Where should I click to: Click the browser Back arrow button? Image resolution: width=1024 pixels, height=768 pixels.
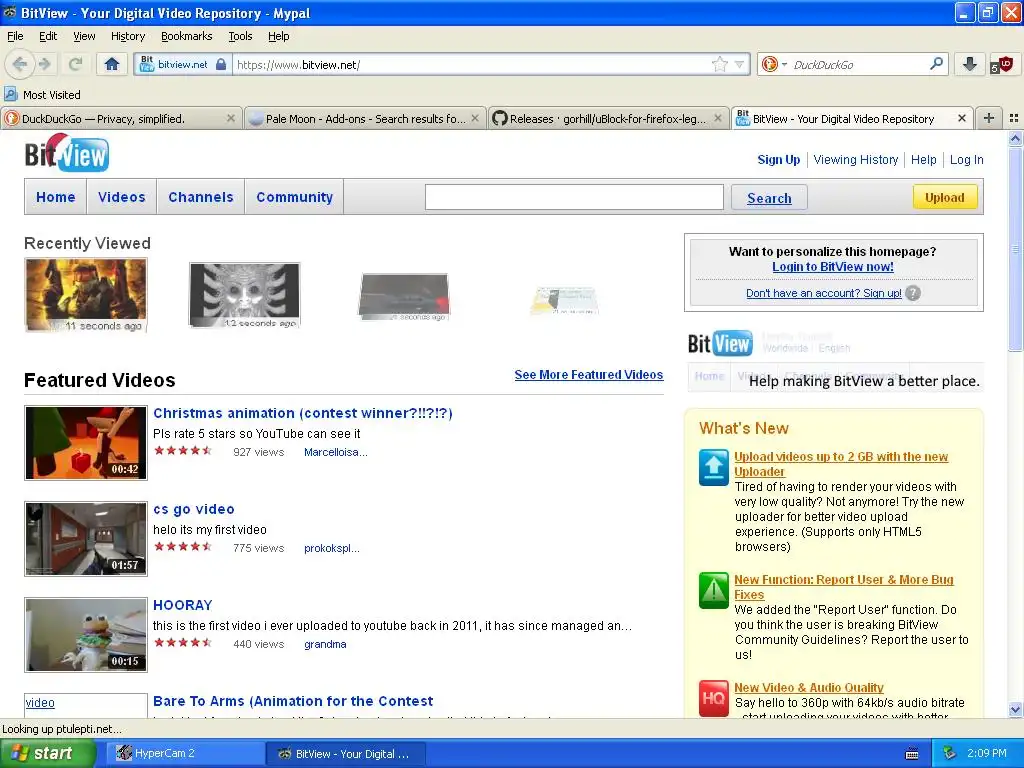18,64
